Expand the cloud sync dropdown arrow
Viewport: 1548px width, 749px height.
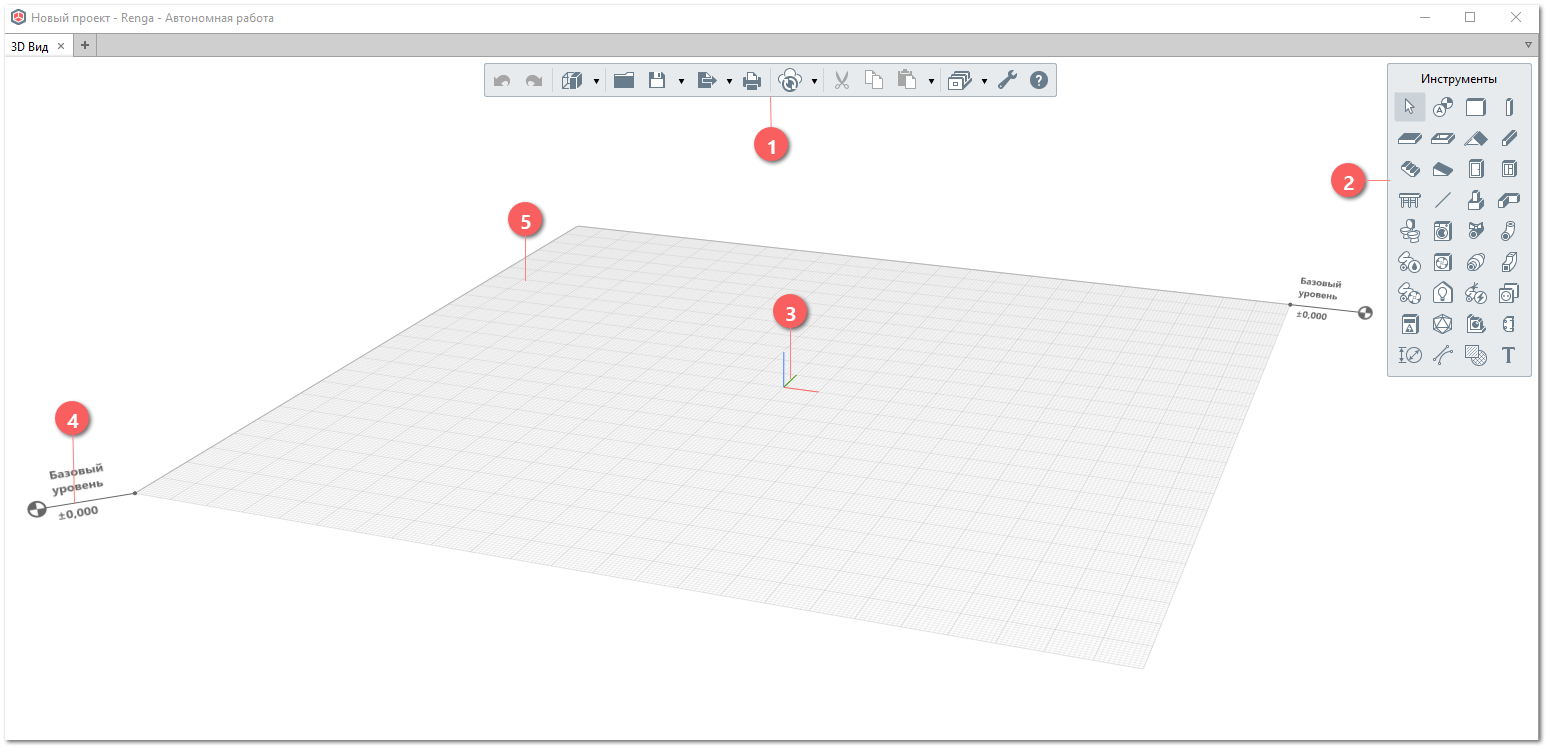point(815,81)
